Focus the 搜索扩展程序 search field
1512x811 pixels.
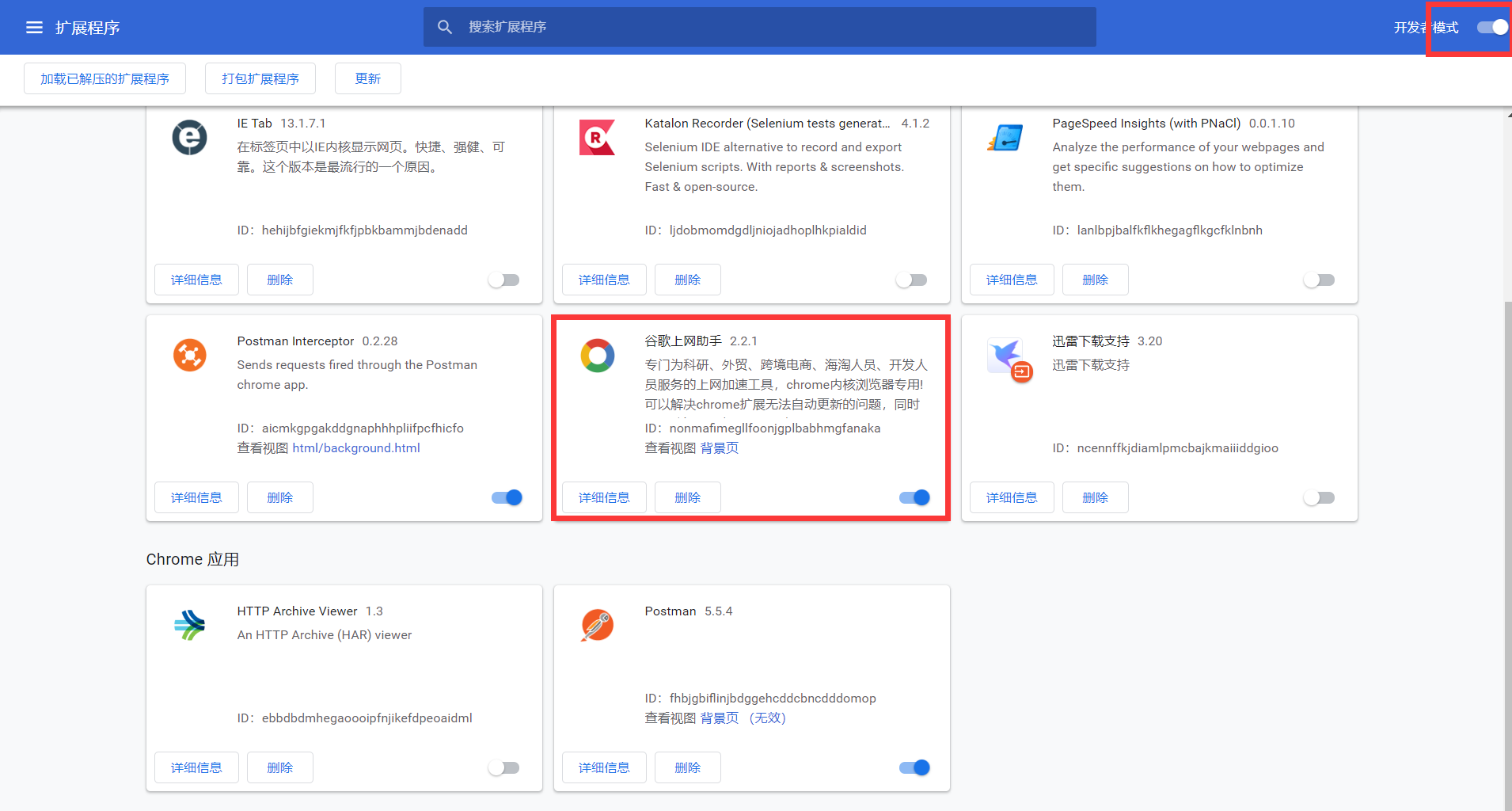click(x=760, y=27)
